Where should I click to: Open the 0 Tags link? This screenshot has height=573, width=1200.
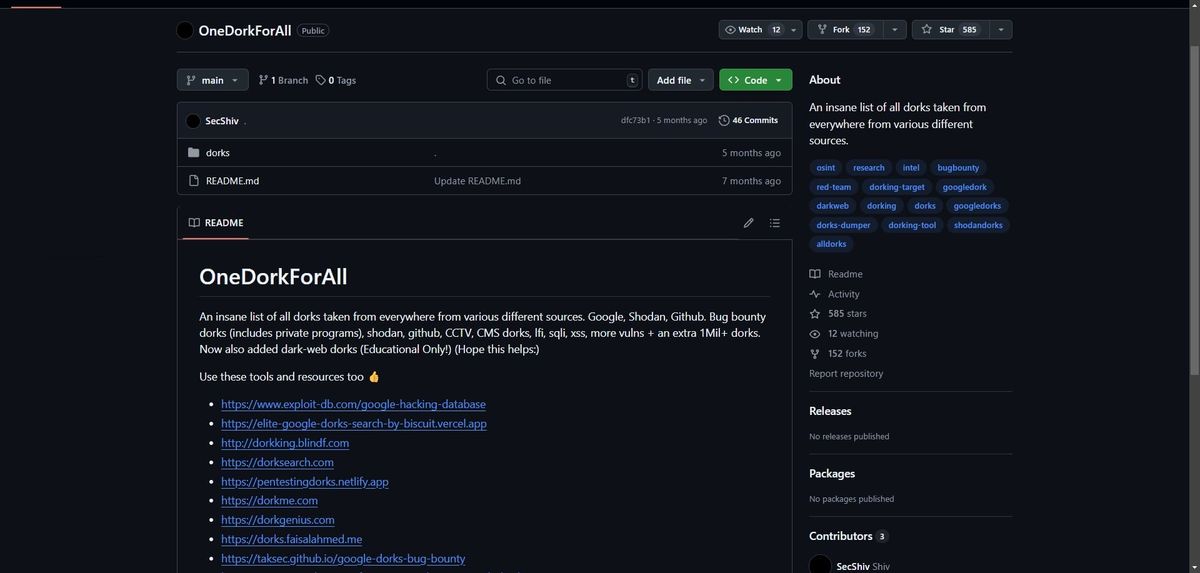pyautogui.click(x=336, y=80)
